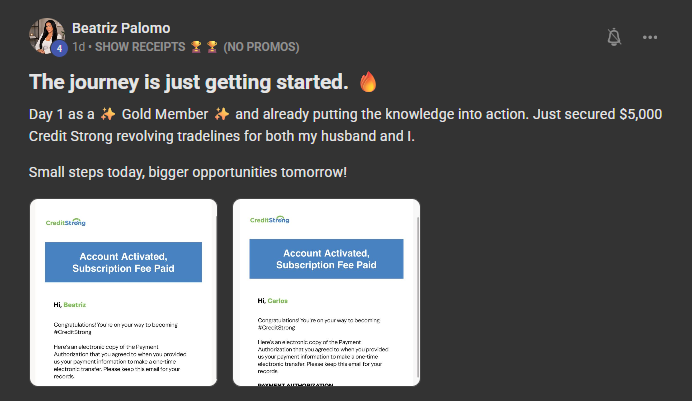This screenshot has height=401, width=692.
Task: Click the first trophy emoji
Action: pyautogui.click(x=196, y=47)
